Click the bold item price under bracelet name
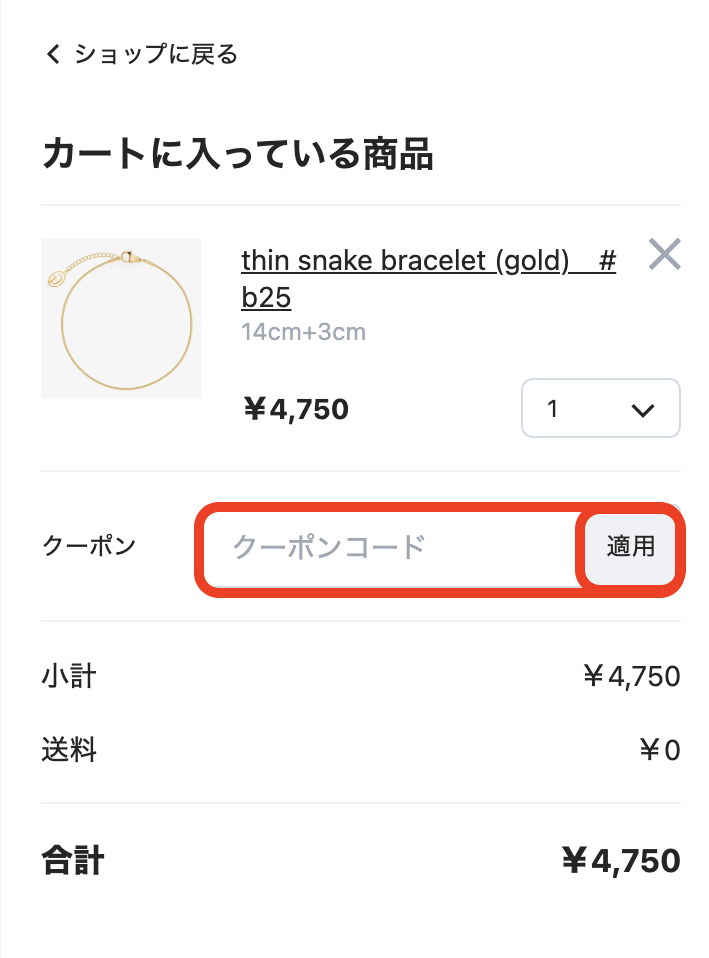709x958 pixels. click(296, 409)
